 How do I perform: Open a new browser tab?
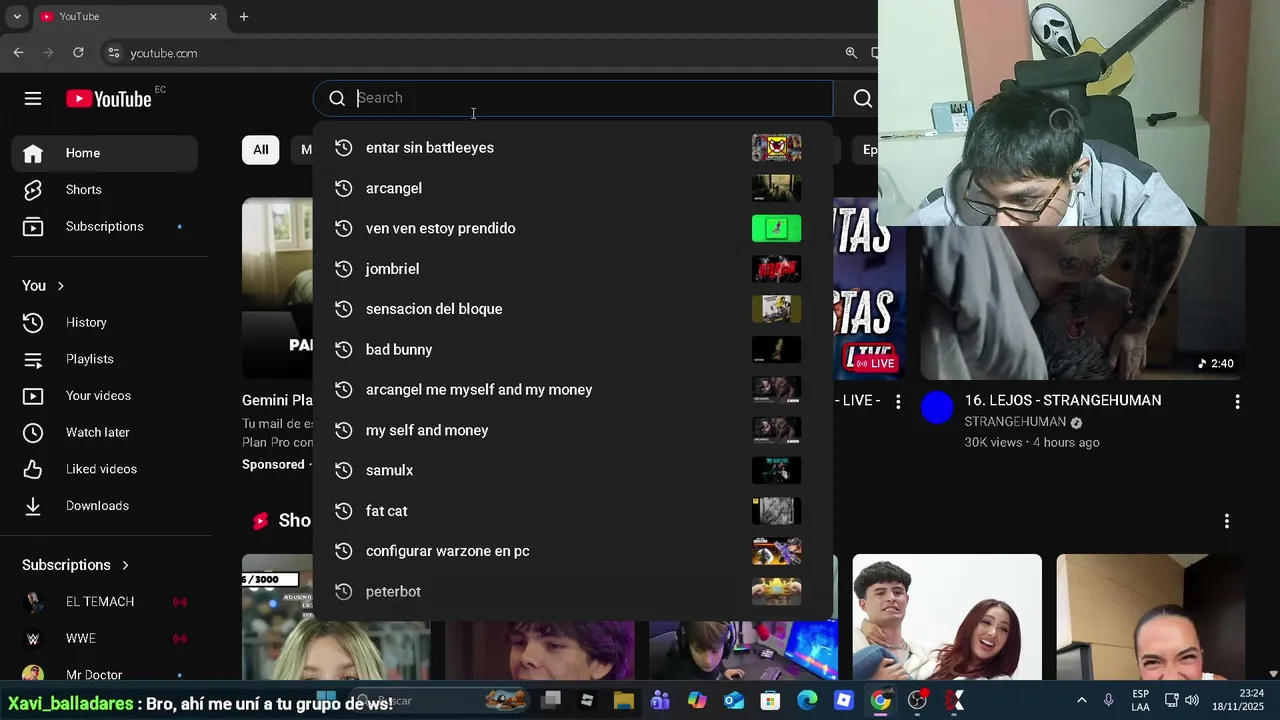(244, 17)
